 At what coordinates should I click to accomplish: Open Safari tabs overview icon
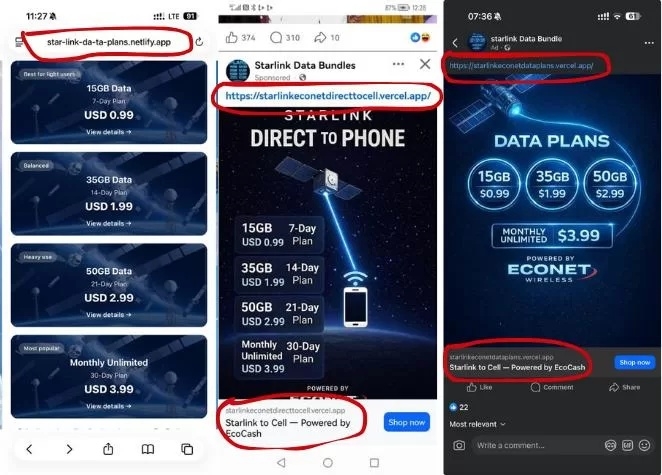[x=187, y=449]
